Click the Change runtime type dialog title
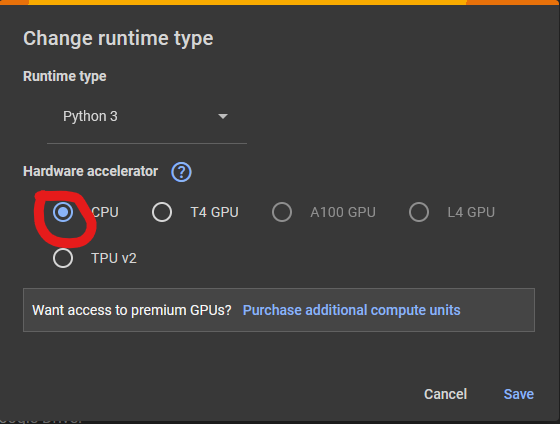 click(118, 38)
